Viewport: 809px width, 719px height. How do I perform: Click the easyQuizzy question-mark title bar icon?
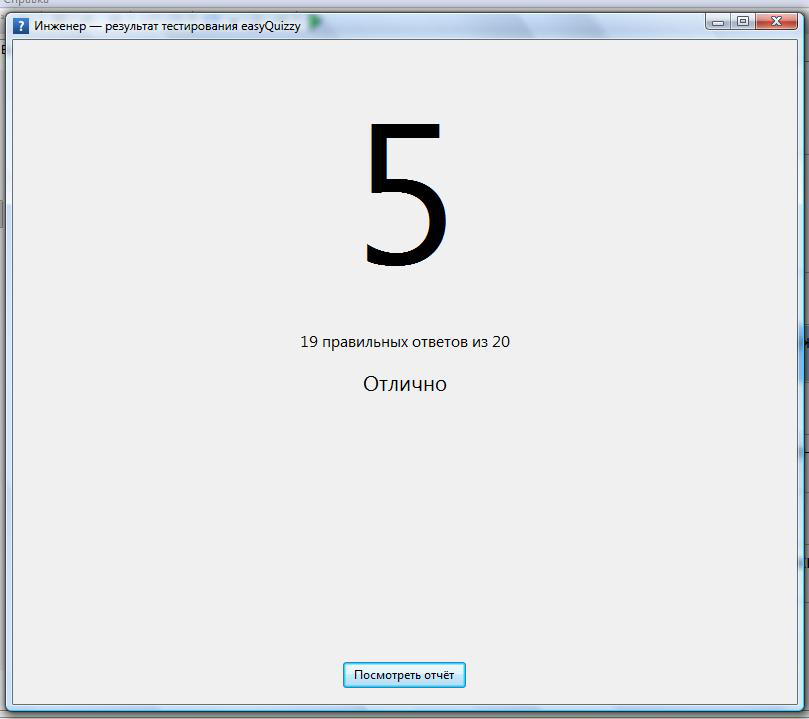[x=21, y=26]
